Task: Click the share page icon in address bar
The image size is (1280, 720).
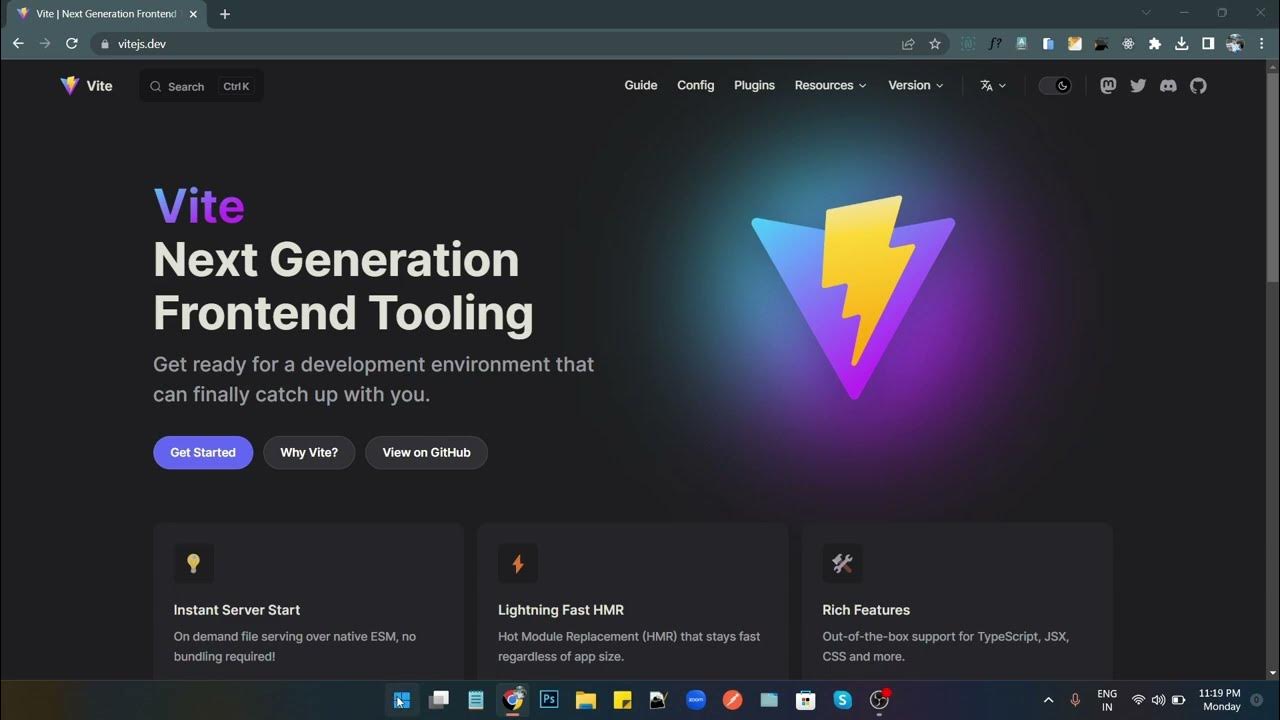Action: [x=908, y=44]
